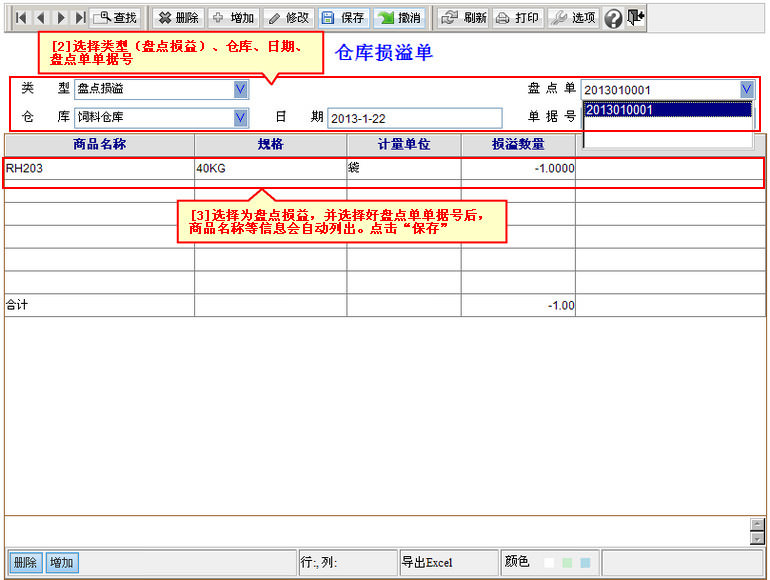Click the exit door icon

pos(636,18)
